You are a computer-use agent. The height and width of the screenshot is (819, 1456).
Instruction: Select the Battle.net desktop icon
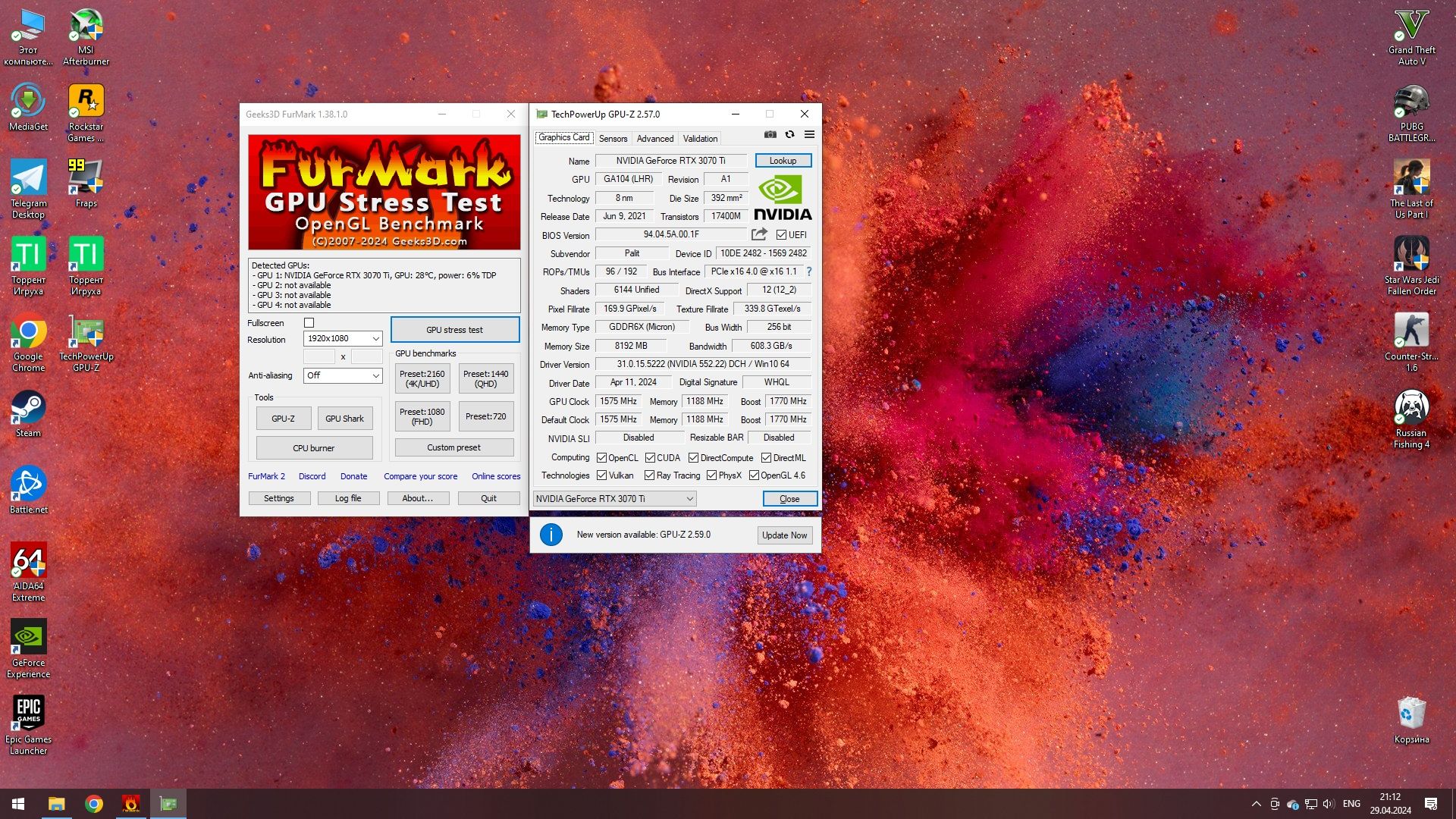[28, 490]
